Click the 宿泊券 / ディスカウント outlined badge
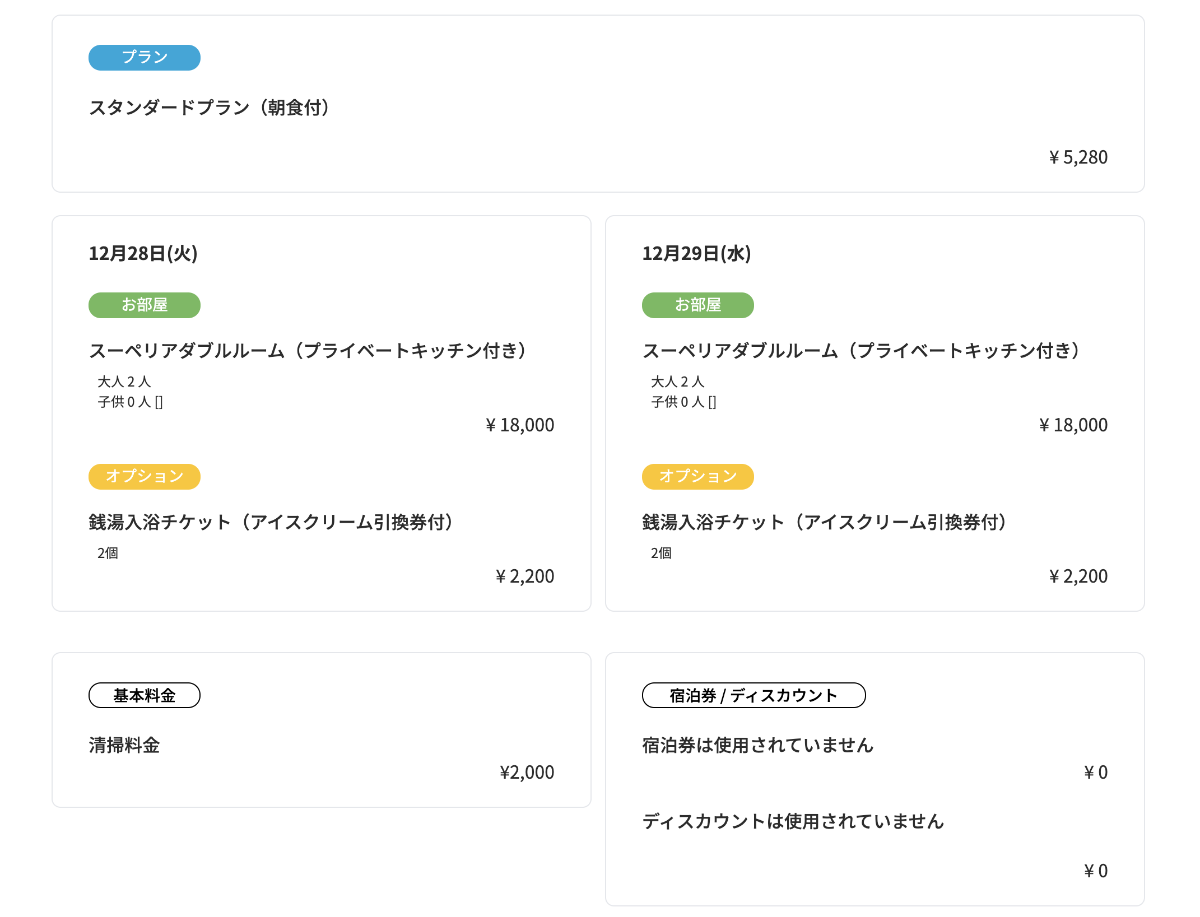 click(753, 696)
